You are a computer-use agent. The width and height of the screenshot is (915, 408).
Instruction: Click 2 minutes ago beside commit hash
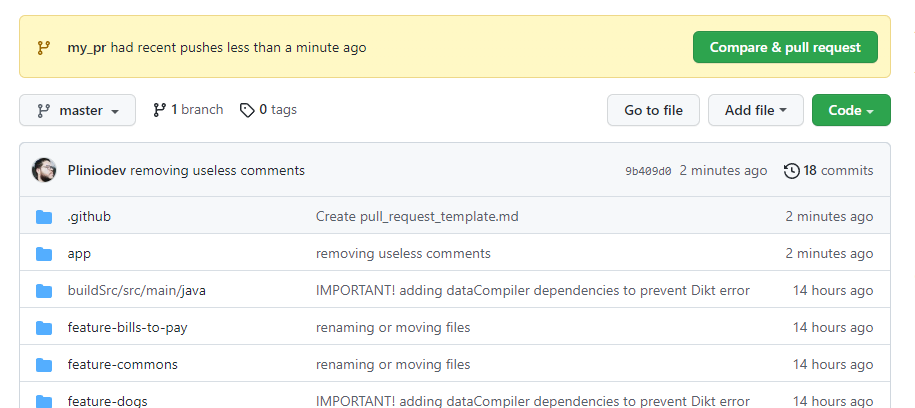tap(723, 170)
